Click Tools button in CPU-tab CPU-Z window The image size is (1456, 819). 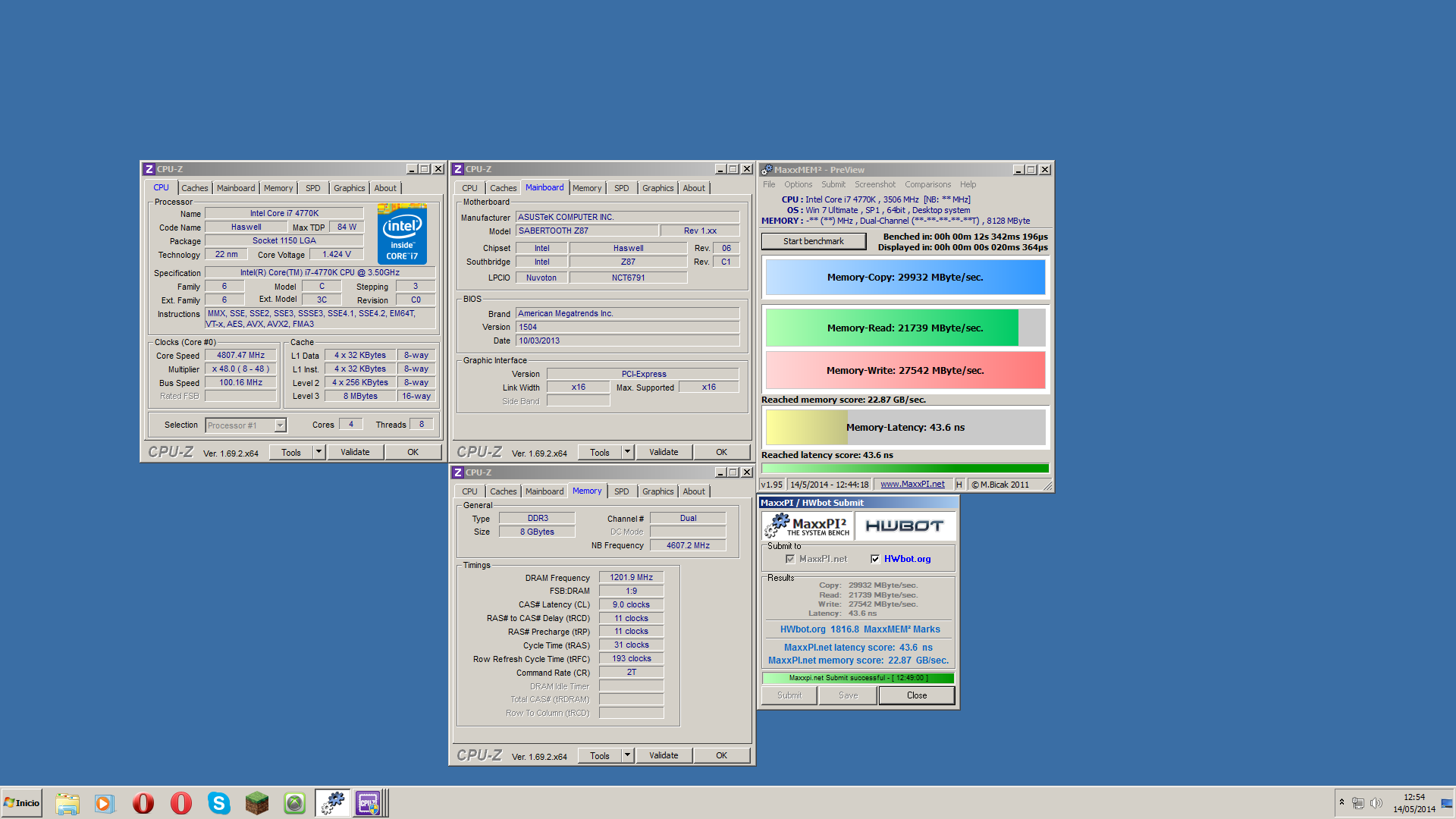click(291, 452)
